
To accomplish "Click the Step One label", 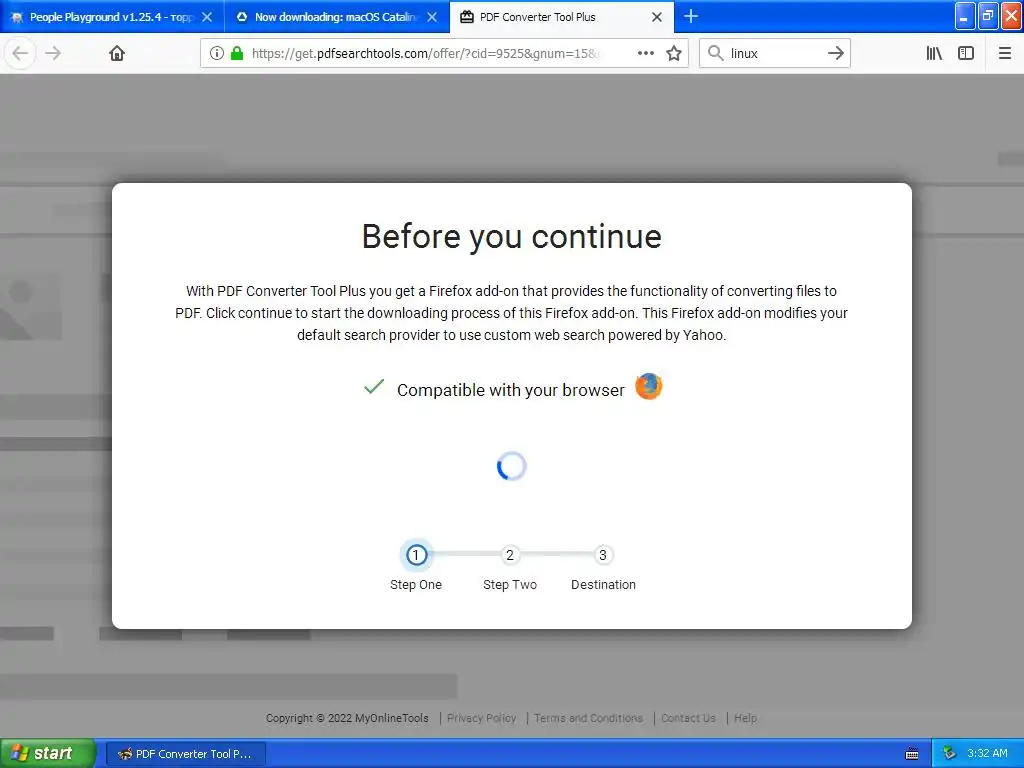I will (x=416, y=584).
